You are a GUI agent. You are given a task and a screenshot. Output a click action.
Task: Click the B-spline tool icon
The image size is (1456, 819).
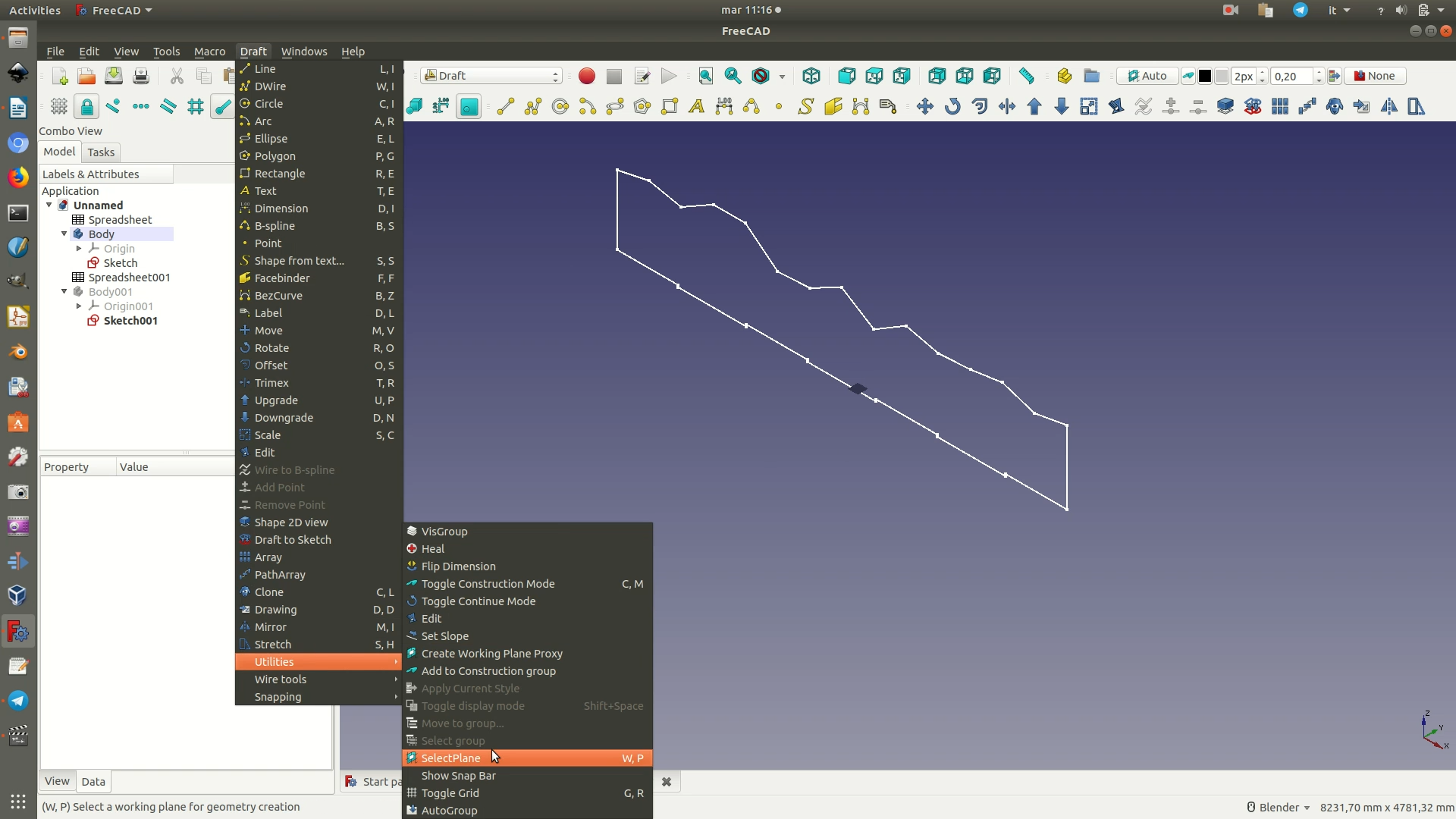point(751,106)
